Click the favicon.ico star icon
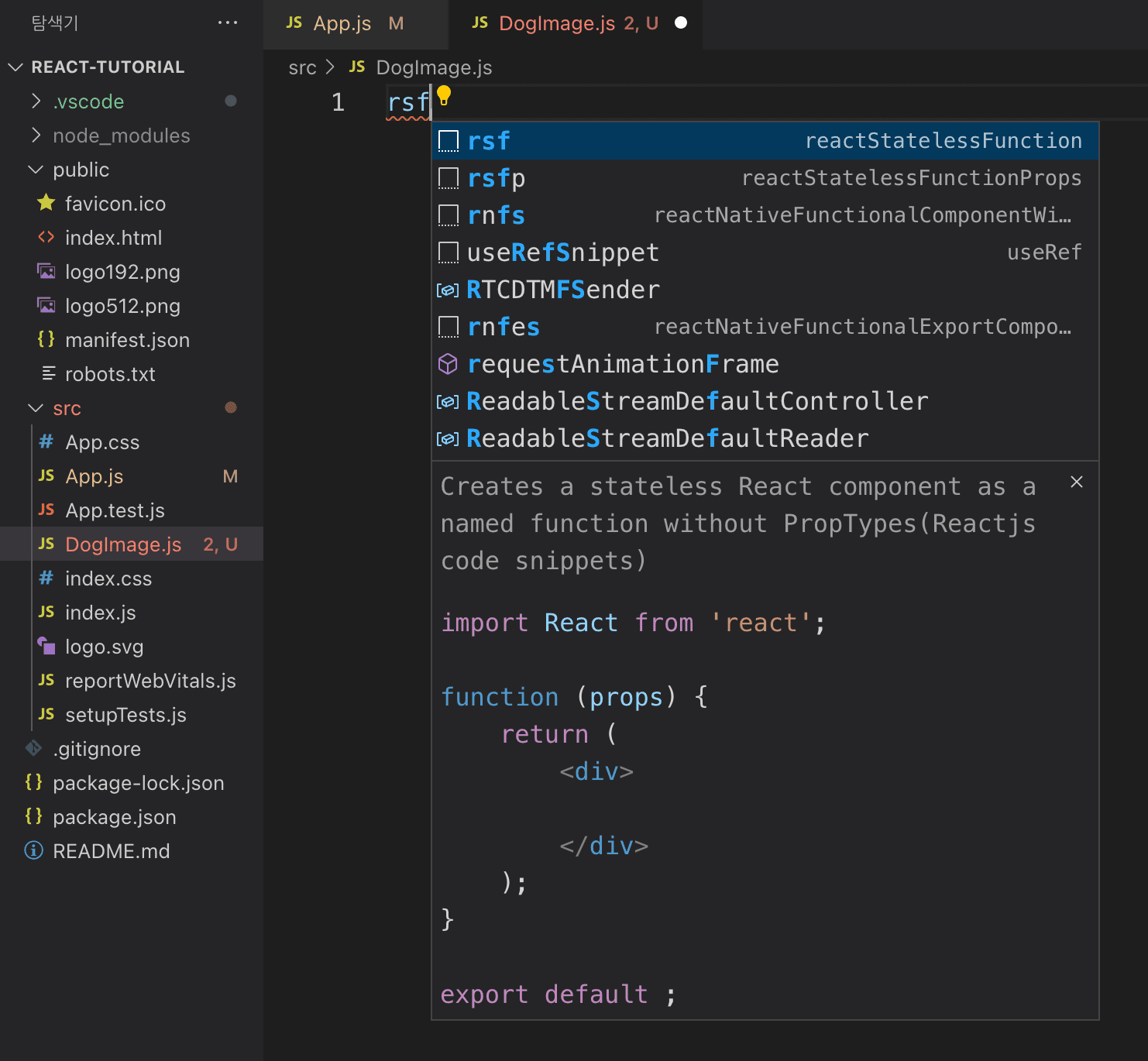 (46, 203)
